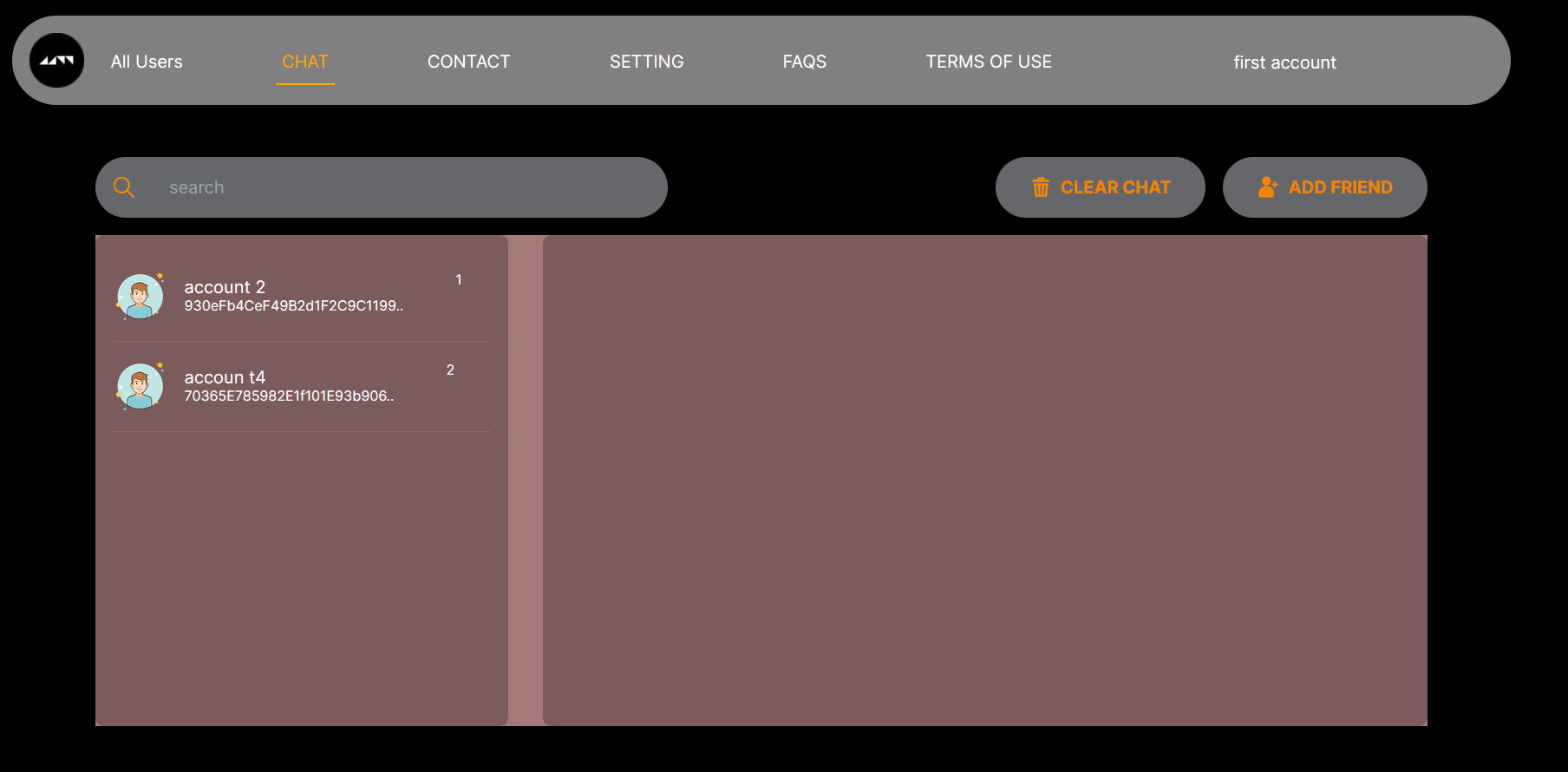
Task: Focus the search input field
Action: (382, 187)
